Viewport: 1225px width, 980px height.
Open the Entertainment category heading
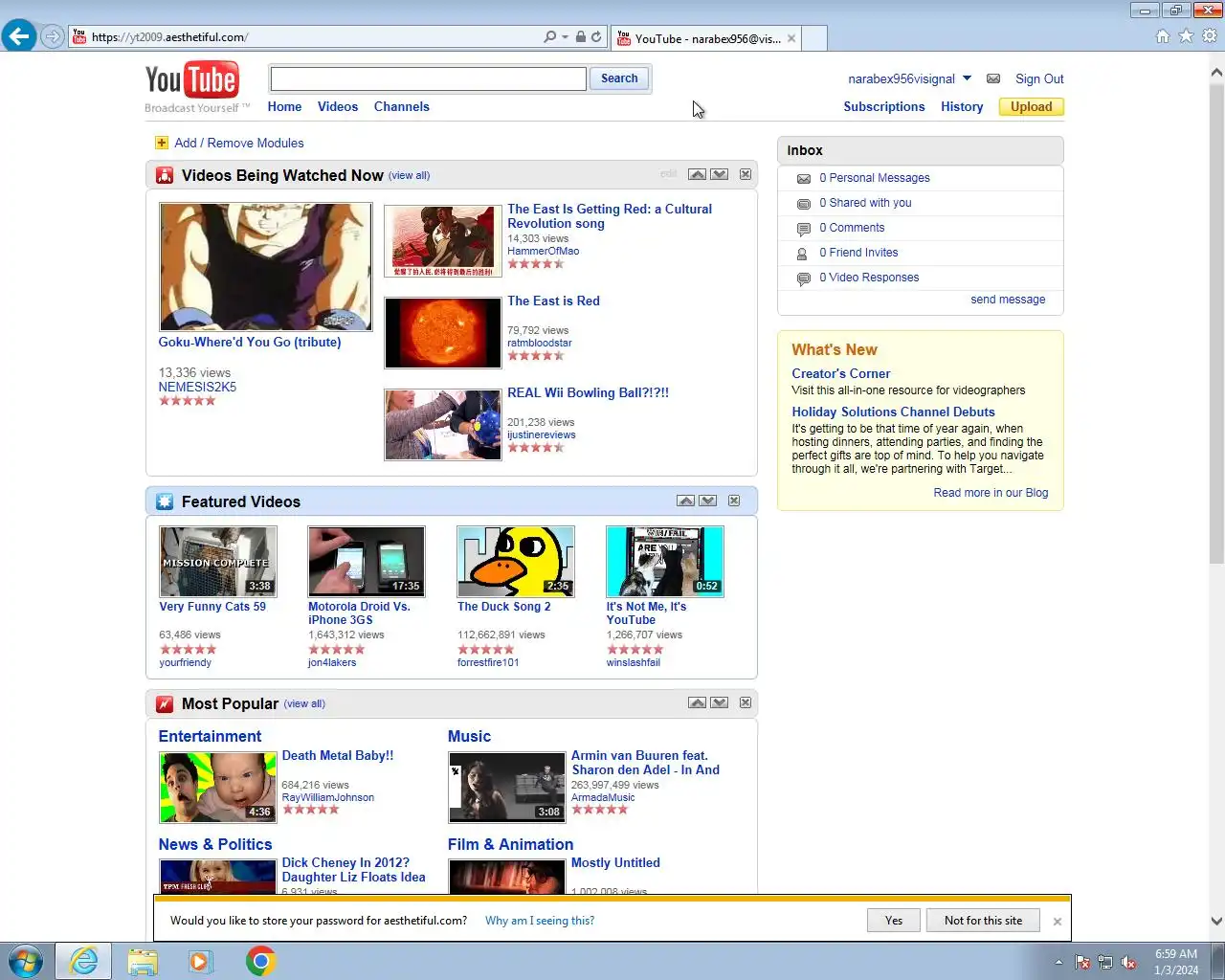point(210,736)
